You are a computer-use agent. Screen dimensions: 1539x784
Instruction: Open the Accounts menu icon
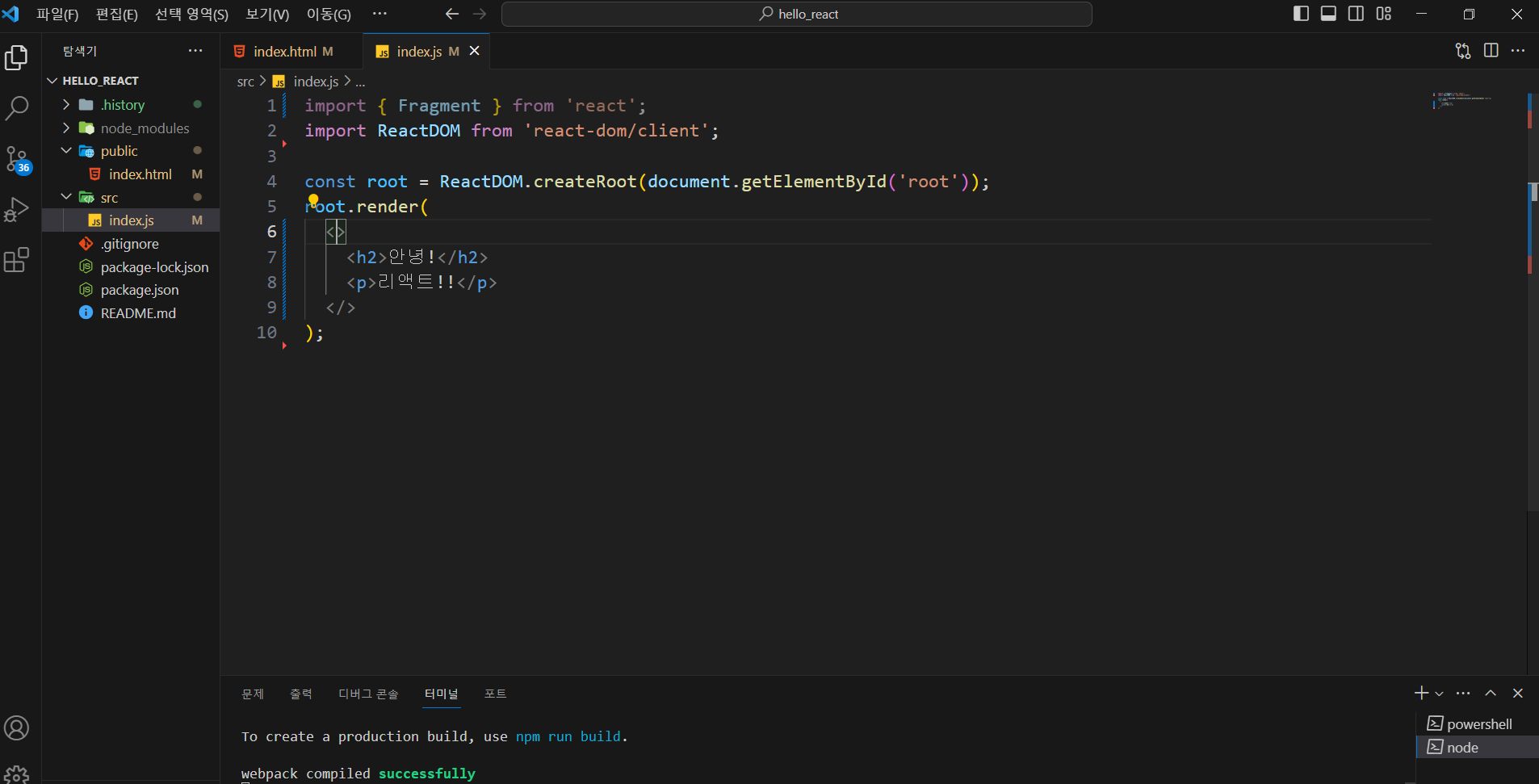(17, 728)
